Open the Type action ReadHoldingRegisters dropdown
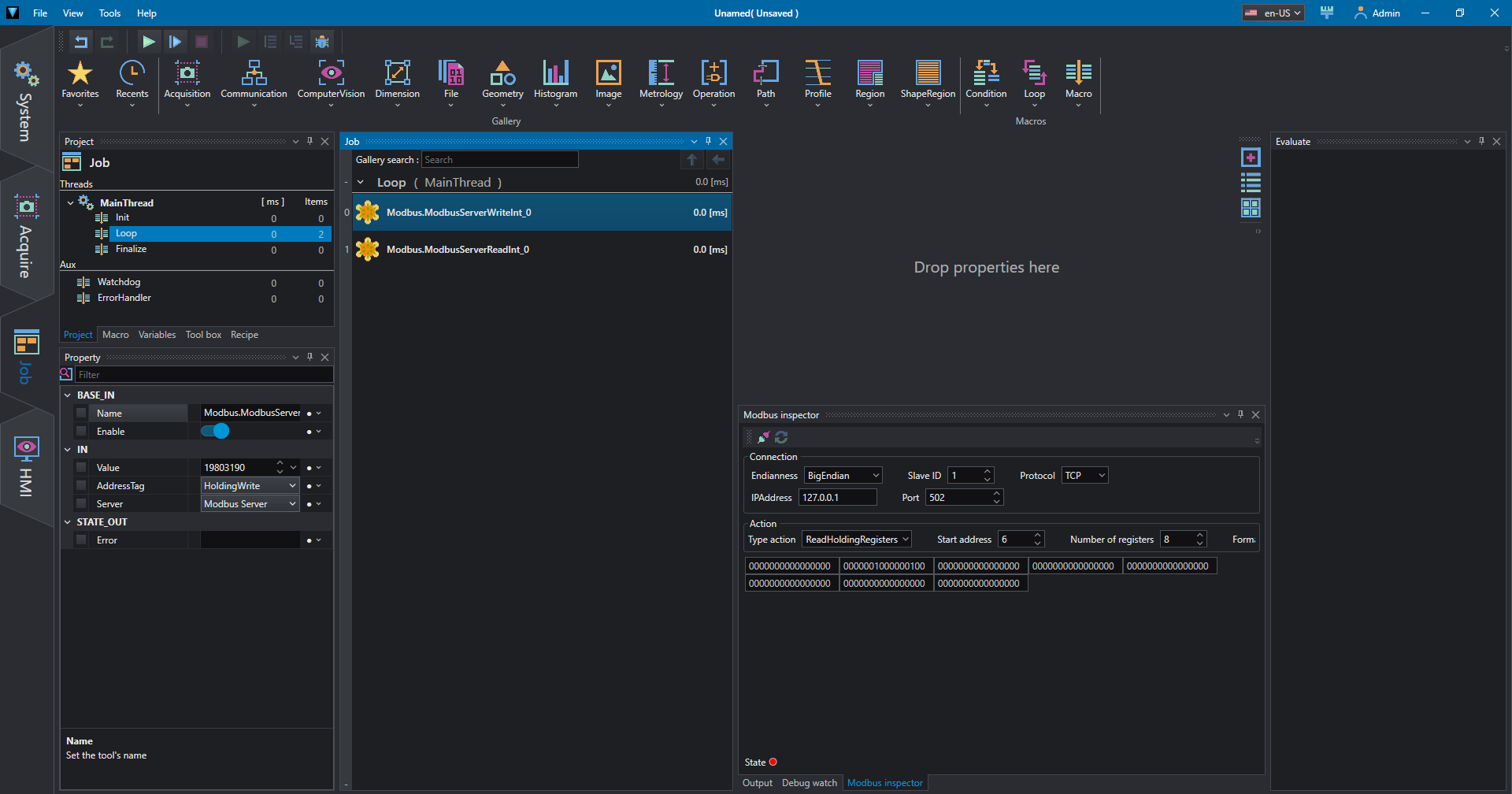Screen dimensions: 1512x794 [x=857, y=540]
